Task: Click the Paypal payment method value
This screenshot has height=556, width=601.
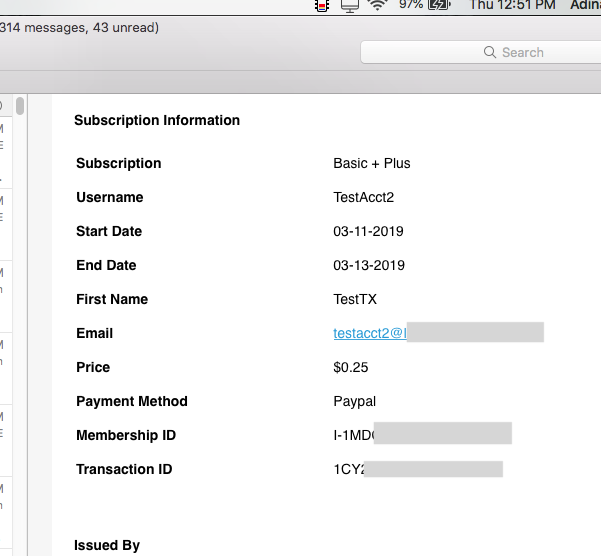Action: pos(355,401)
